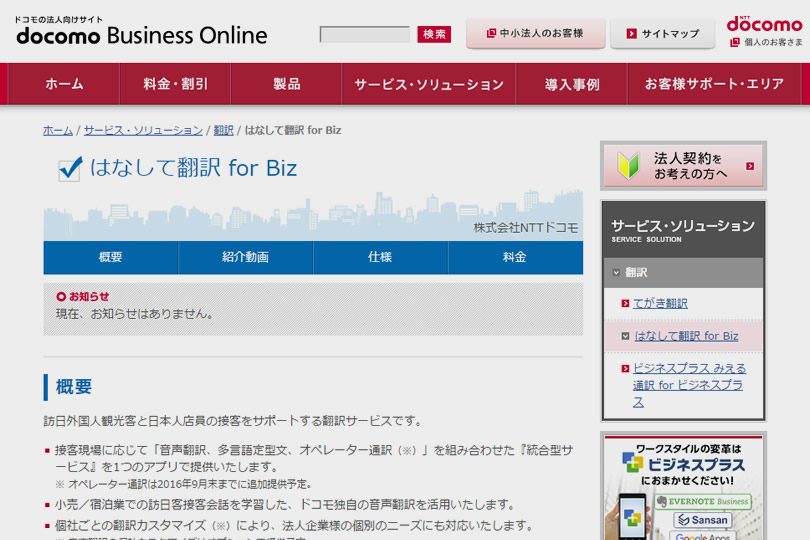This screenshot has height=540, width=810.
Task: Click the icon beside 個人のお客さま
Action: point(735,42)
